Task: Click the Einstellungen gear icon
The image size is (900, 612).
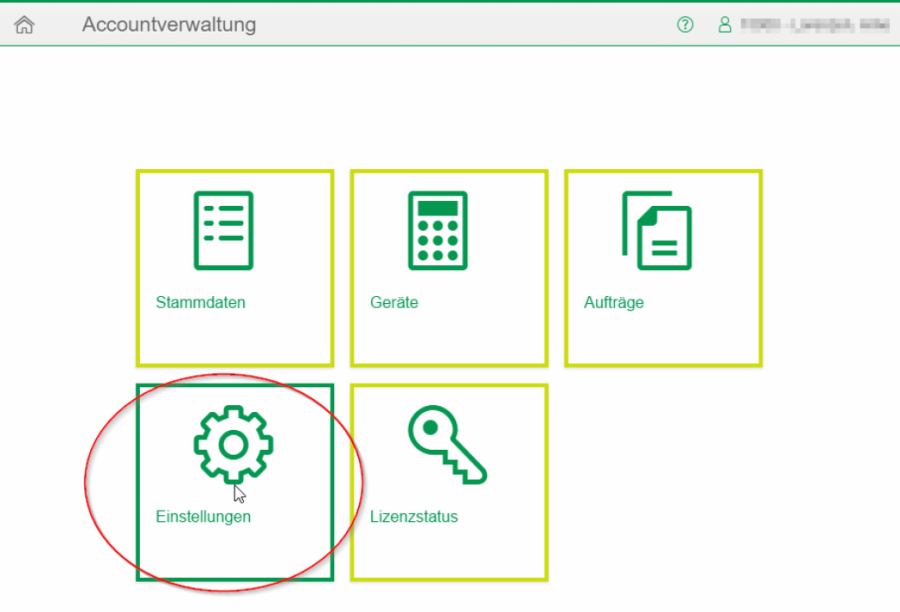Action: tap(233, 445)
